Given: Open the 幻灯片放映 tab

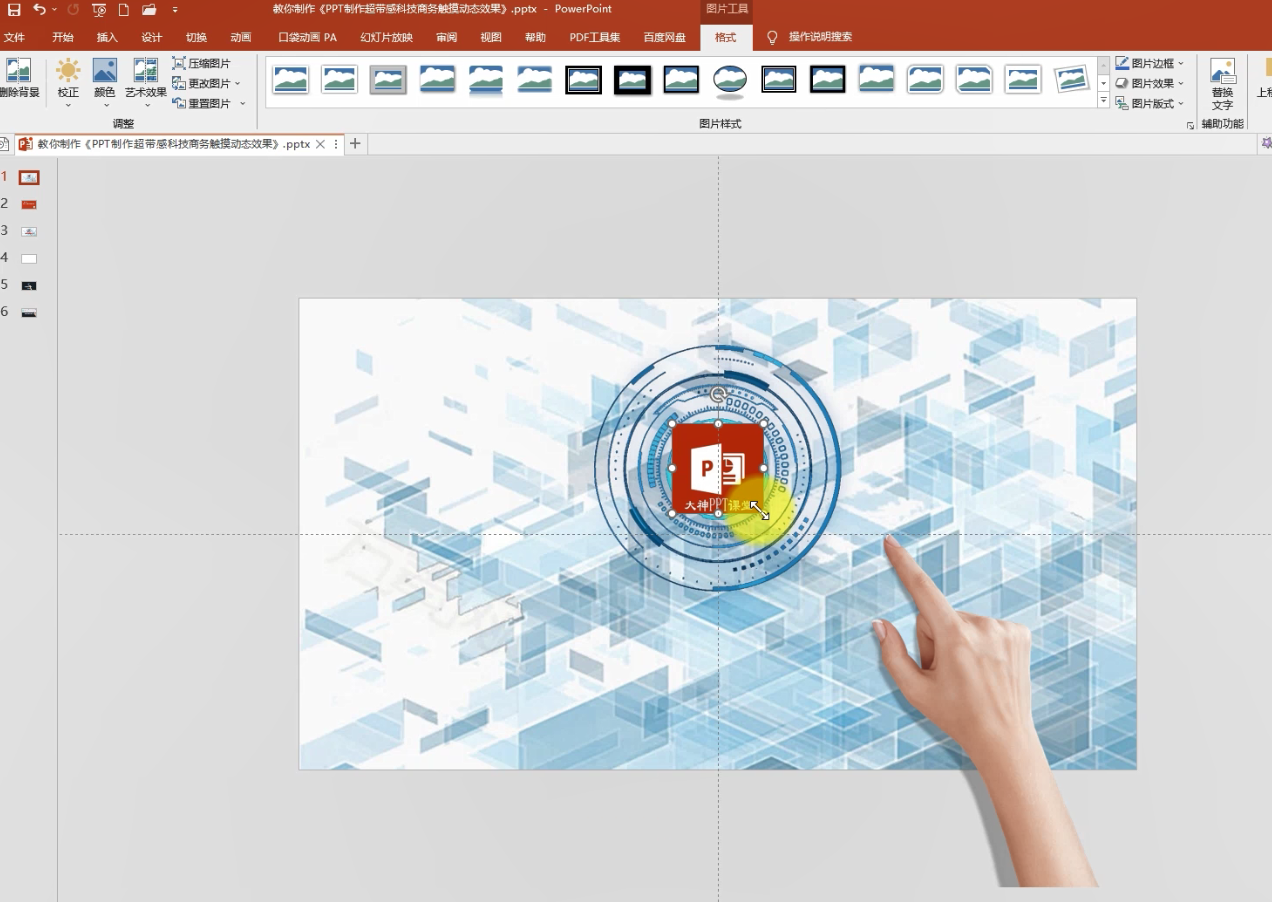Looking at the screenshot, I should point(386,37).
